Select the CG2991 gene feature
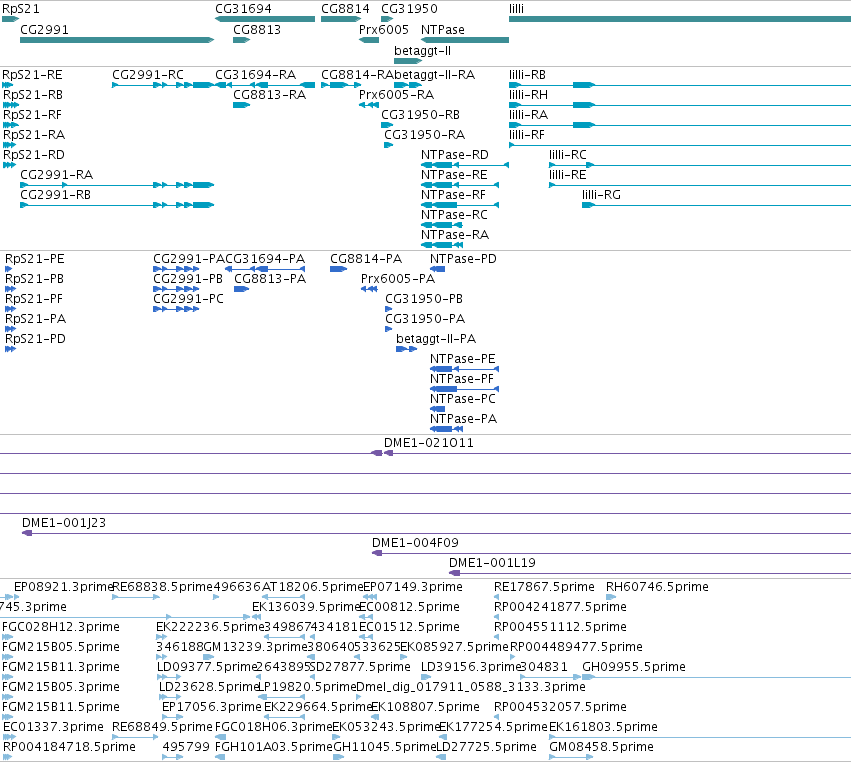This screenshot has height=762, width=851. [117, 40]
